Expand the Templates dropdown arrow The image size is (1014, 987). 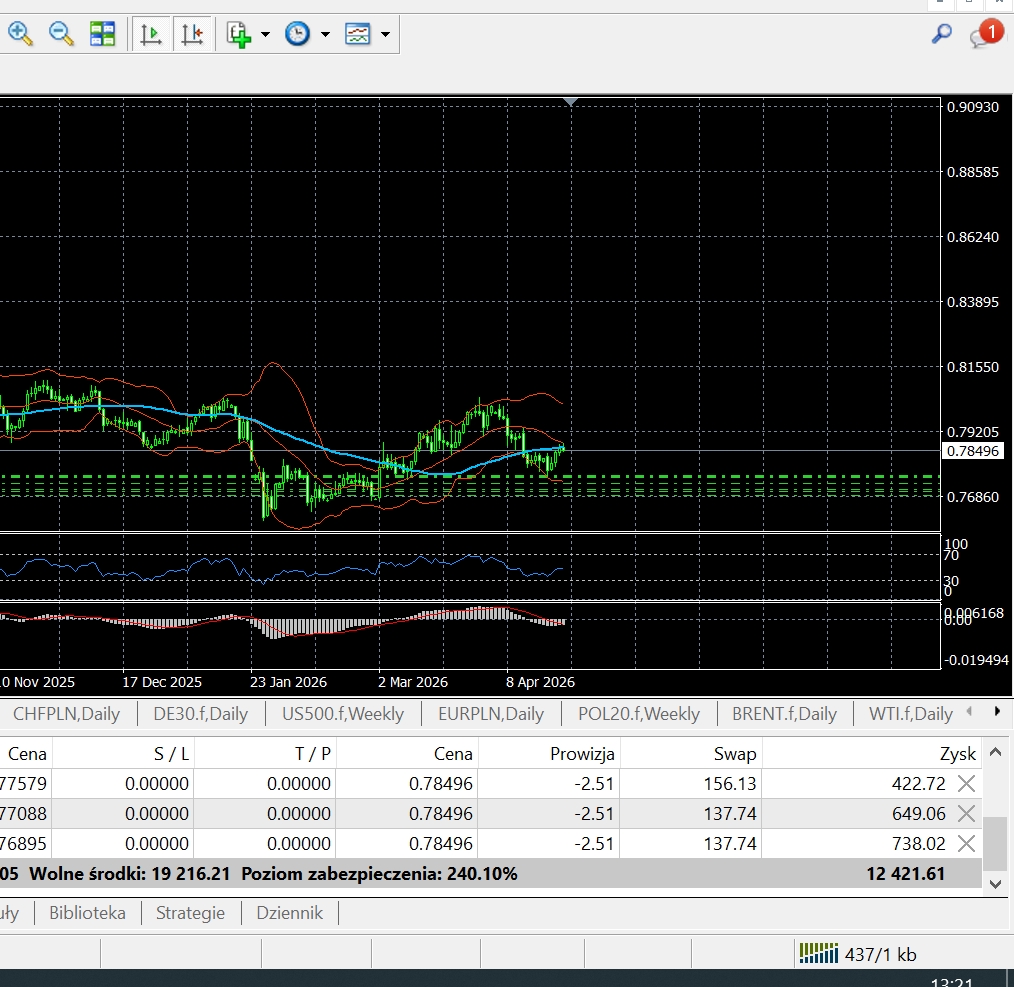tap(385, 35)
